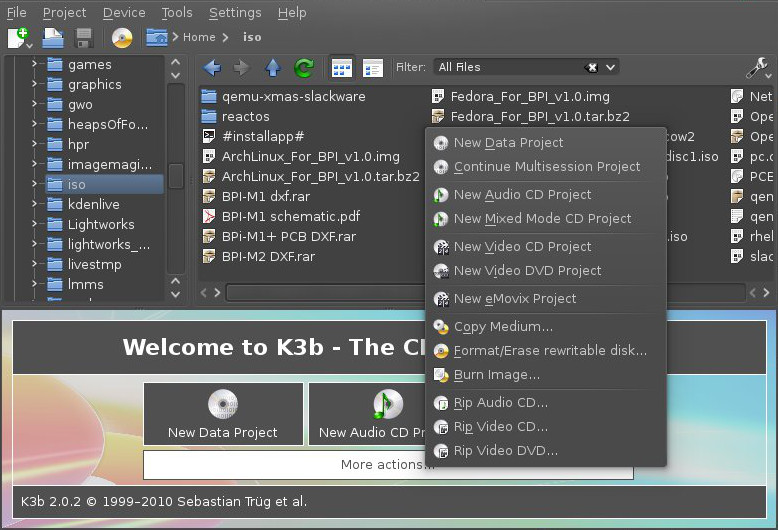Click the green reload icon

click(x=303, y=68)
